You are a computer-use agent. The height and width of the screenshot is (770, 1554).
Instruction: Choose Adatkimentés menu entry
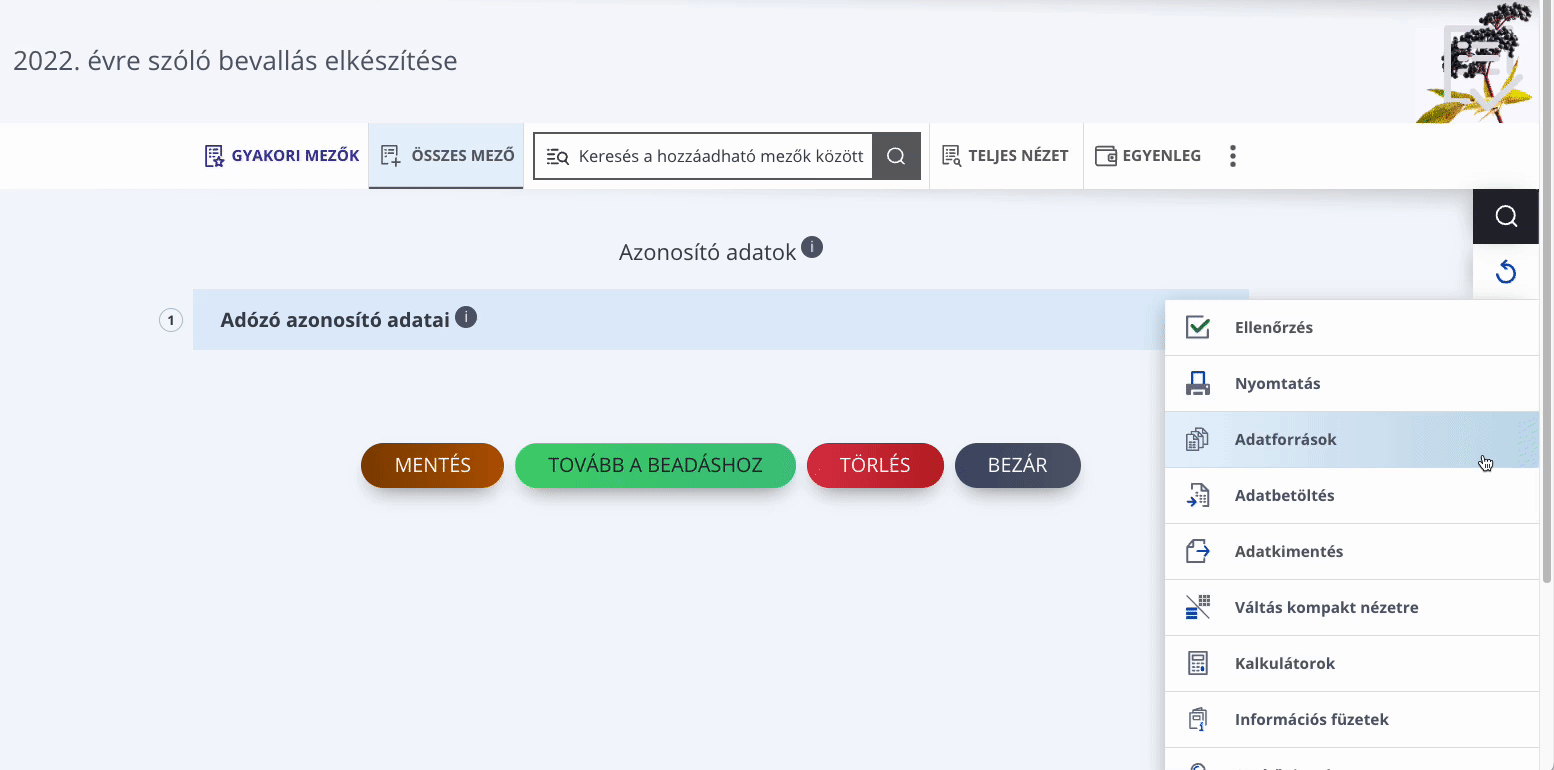1352,551
